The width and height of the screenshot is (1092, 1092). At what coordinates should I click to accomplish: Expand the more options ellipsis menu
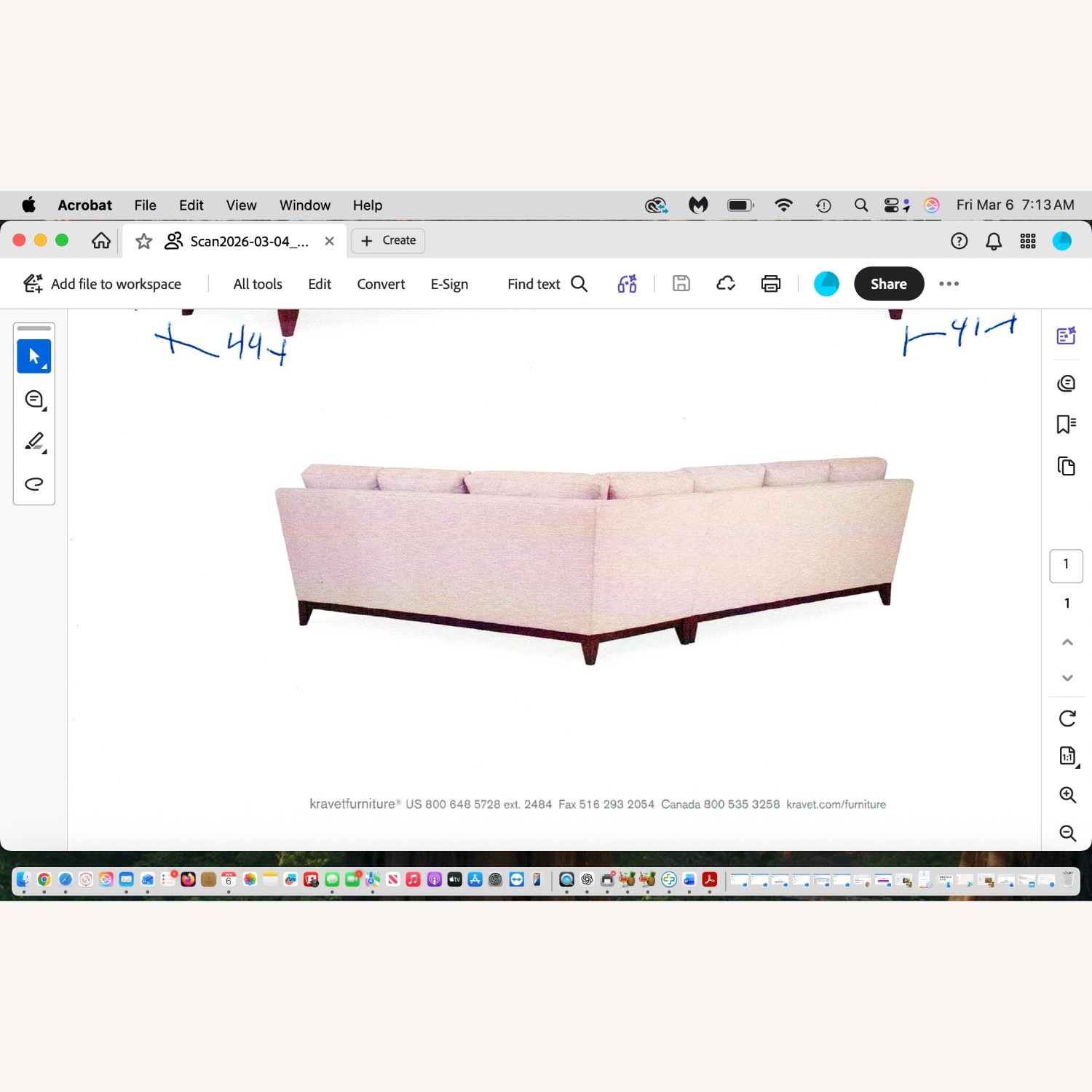pyautogui.click(x=949, y=284)
